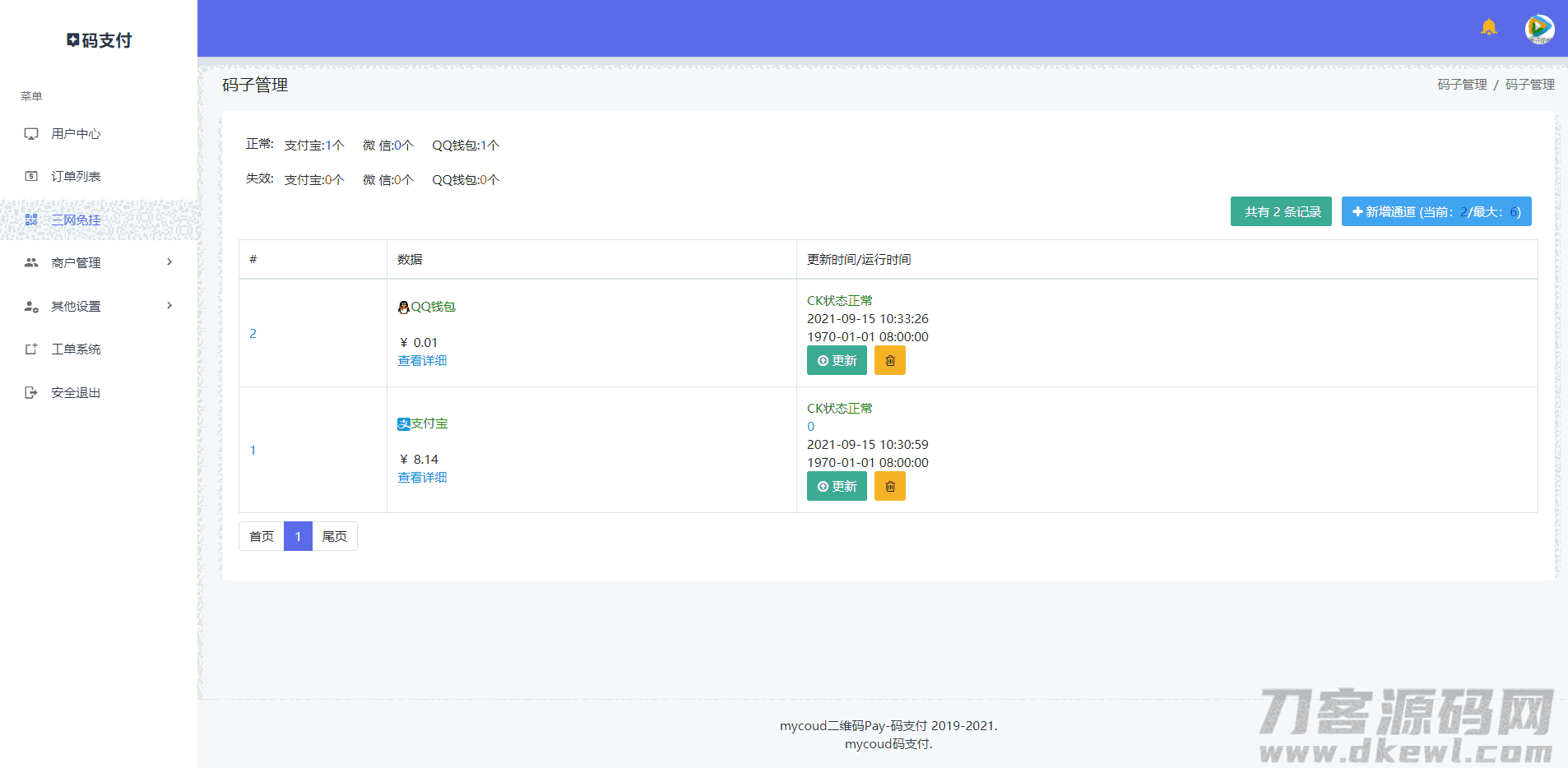Click the 共有 2 条记录 button

[x=1280, y=211]
